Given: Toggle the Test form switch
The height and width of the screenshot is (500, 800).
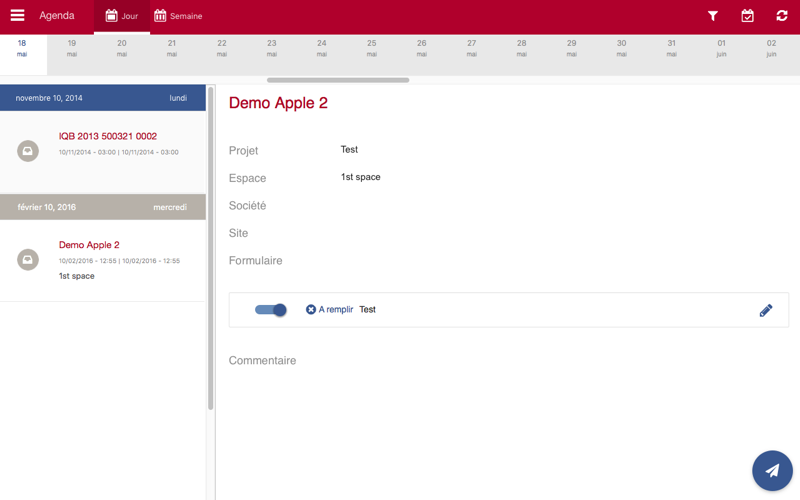Looking at the screenshot, I should [271, 310].
